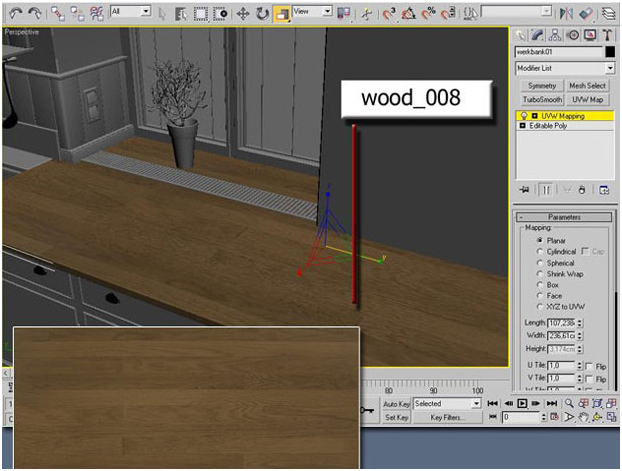Collapse the Parameters rollout
The width and height of the screenshot is (622, 471).
click(564, 217)
